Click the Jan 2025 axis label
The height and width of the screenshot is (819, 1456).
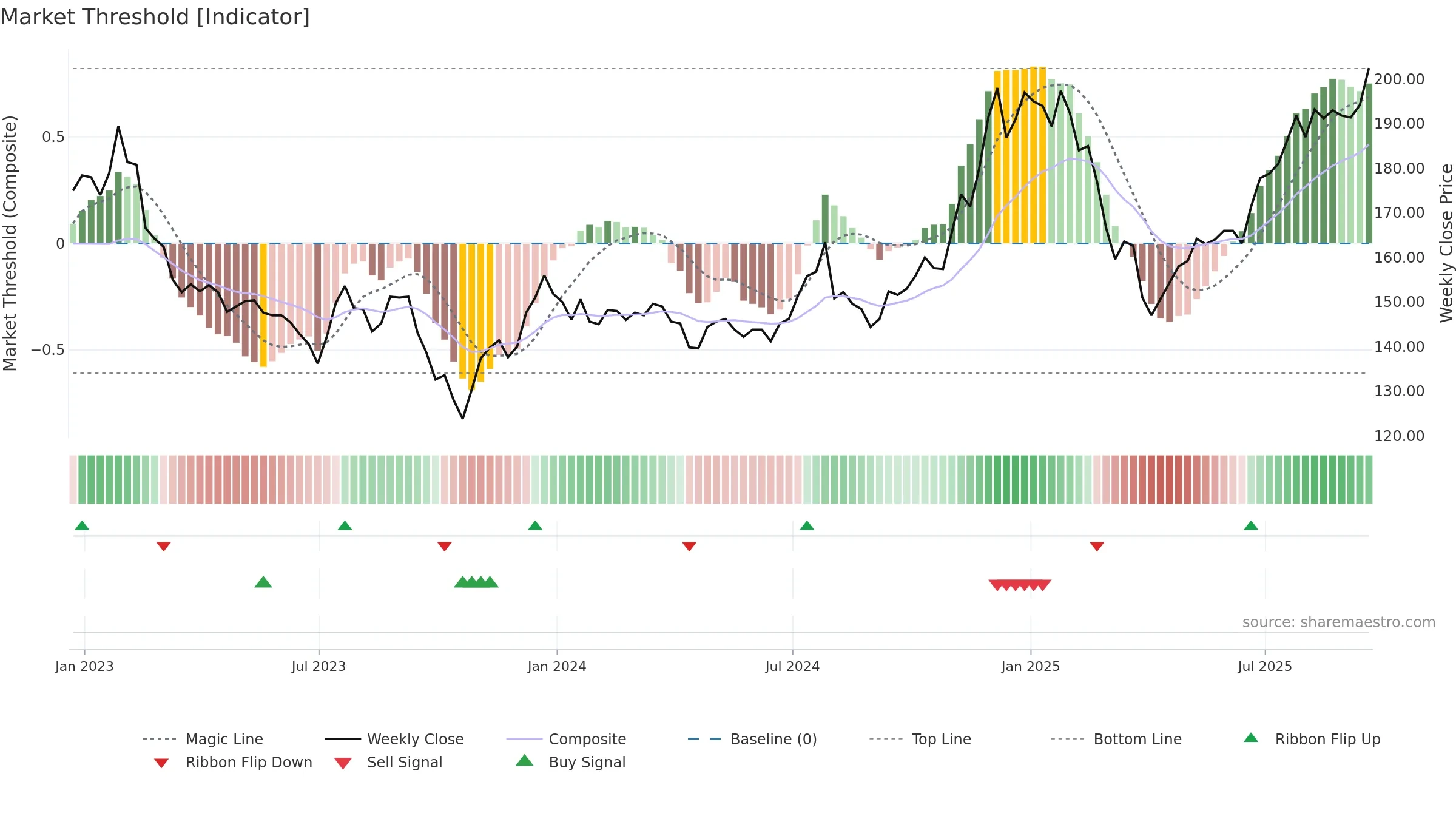tap(1031, 667)
